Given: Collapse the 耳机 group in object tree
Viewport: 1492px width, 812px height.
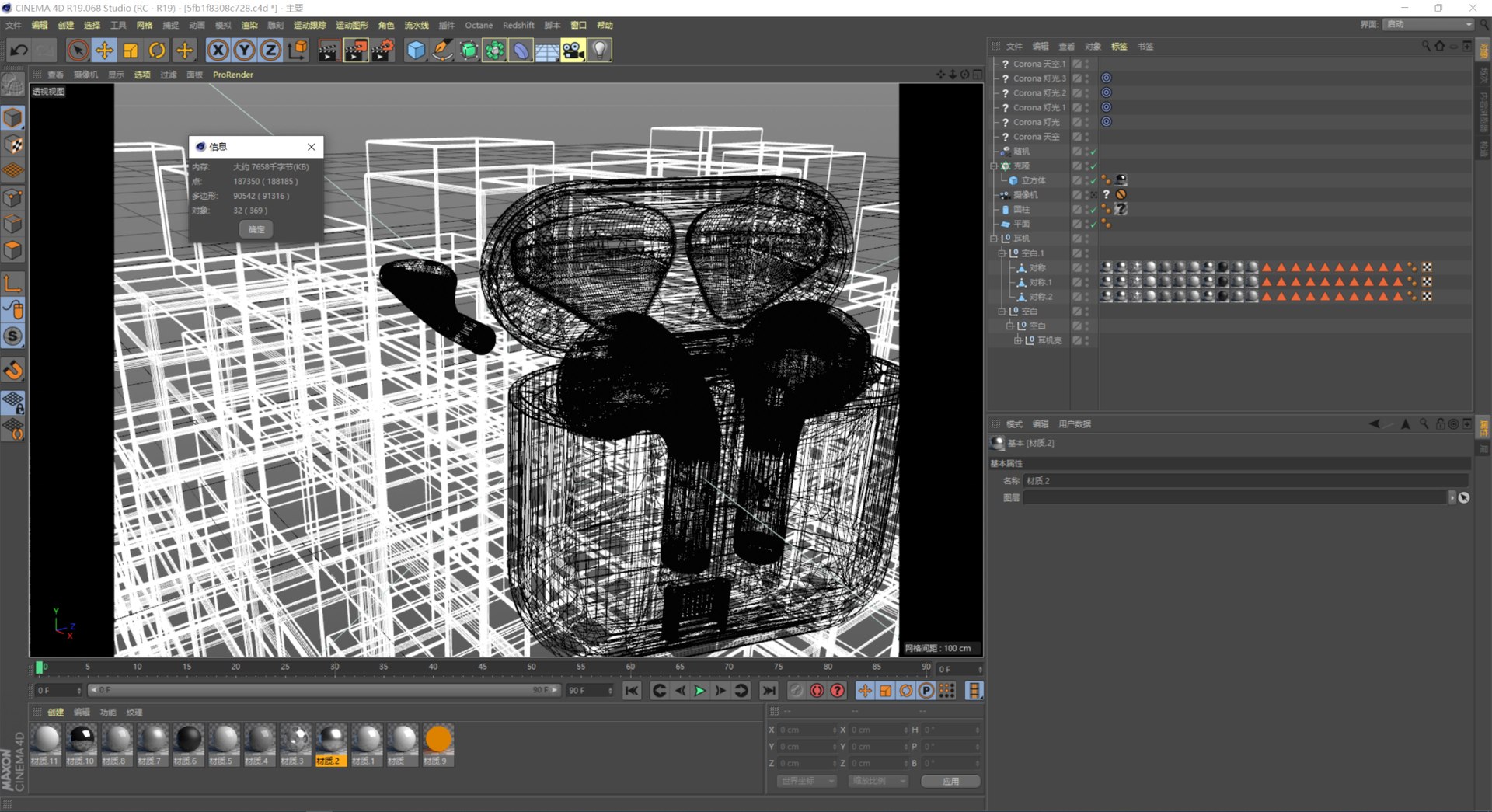Looking at the screenshot, I should [994, 239].
